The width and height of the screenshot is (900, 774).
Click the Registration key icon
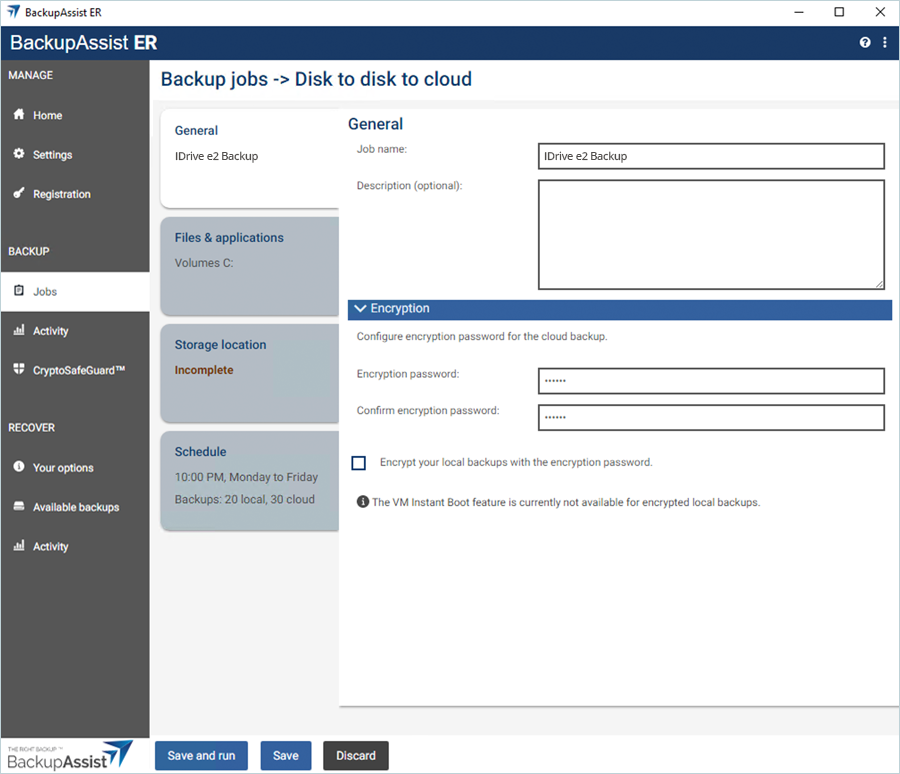point(19,194)
